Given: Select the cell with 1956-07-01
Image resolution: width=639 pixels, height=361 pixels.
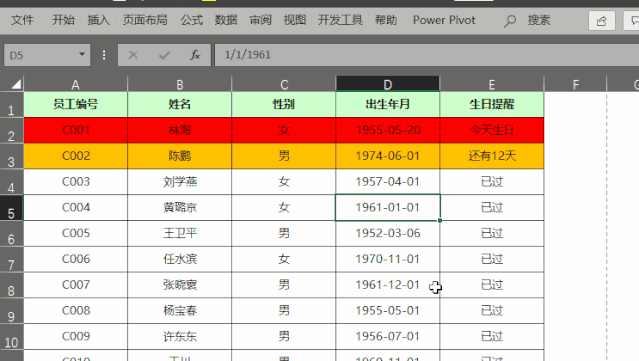Looking at the screenshot, I should pyautogui.click(x=388, y=336).
